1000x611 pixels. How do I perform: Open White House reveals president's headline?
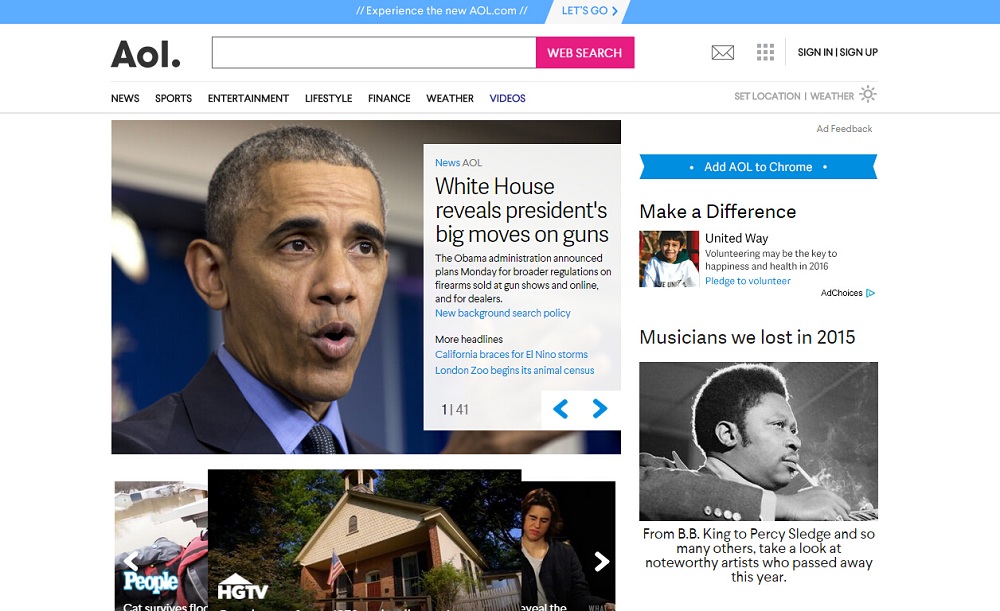[522, 210]
